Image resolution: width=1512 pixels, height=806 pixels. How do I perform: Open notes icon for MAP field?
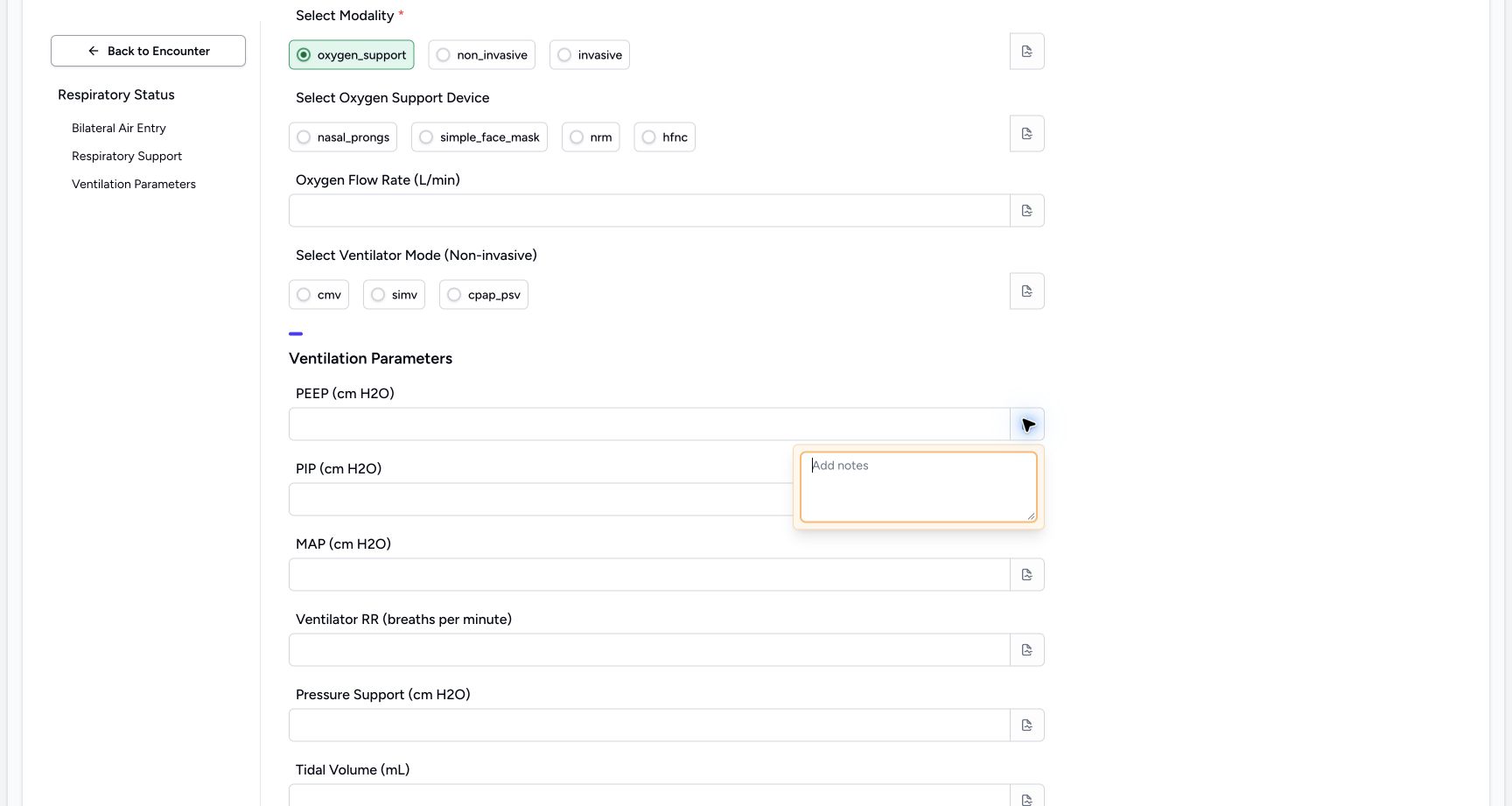click(1027, 575)
